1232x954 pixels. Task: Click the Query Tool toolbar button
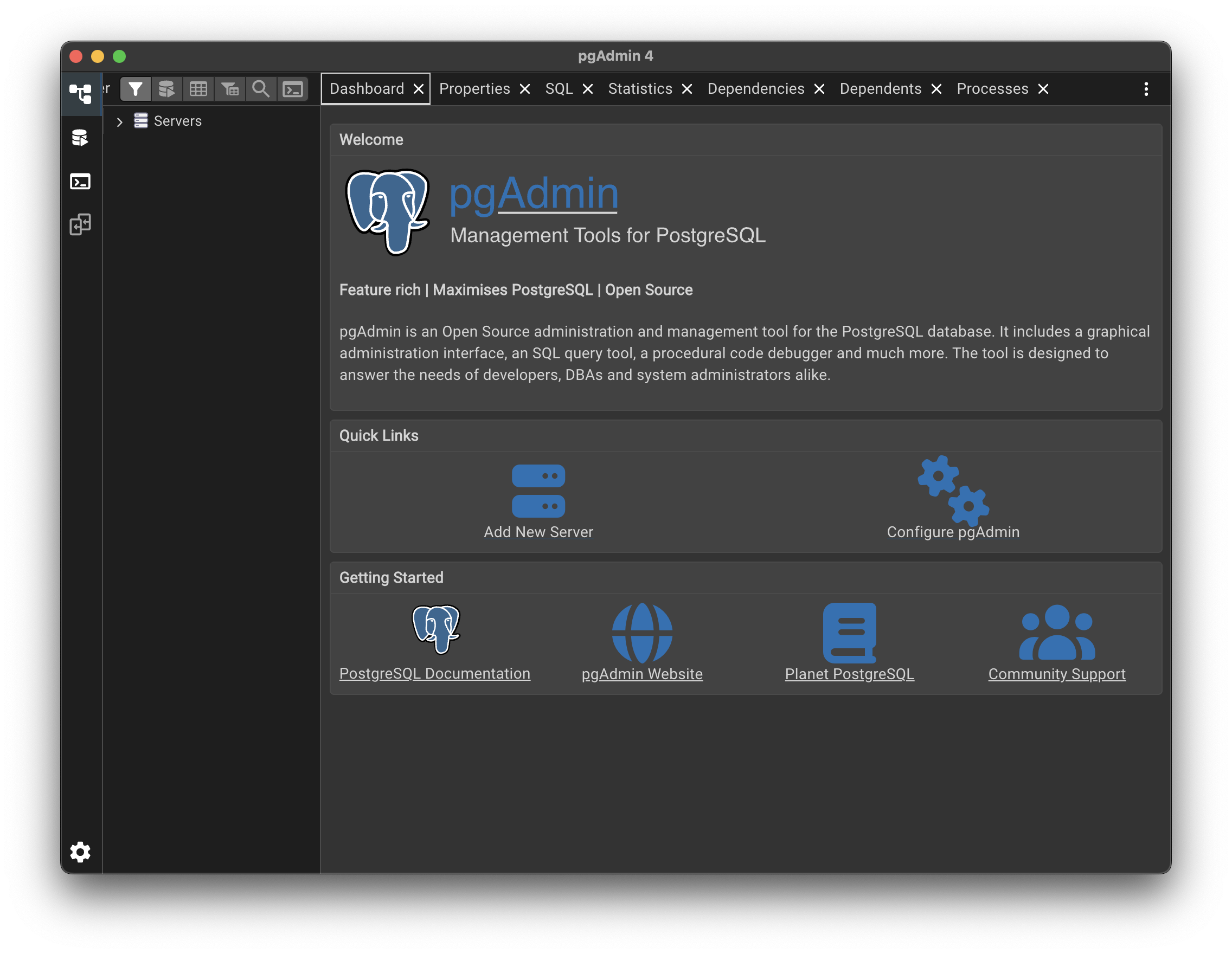(x=166, y=89)
